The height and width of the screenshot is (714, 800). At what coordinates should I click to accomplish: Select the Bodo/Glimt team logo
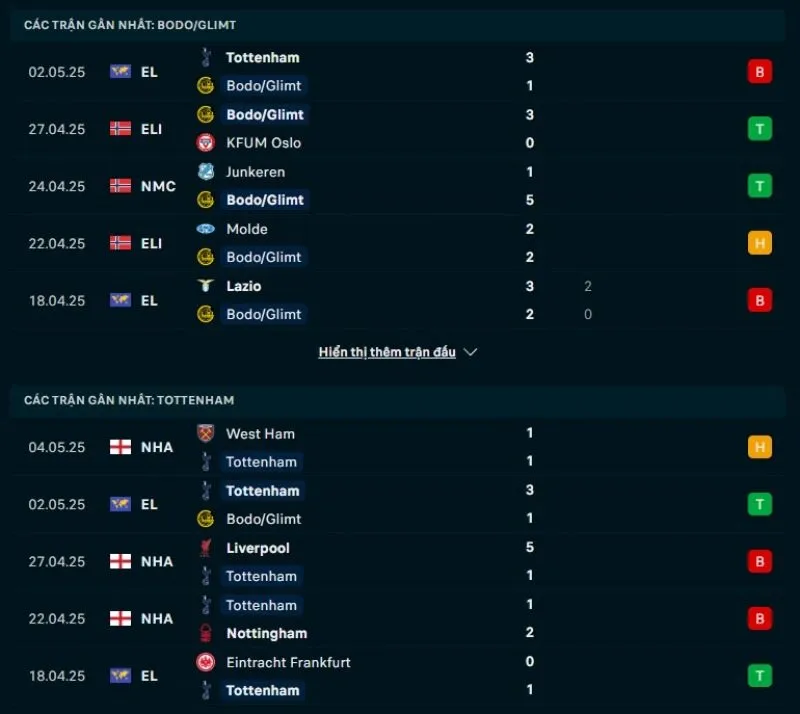click(x=207, y=86)
